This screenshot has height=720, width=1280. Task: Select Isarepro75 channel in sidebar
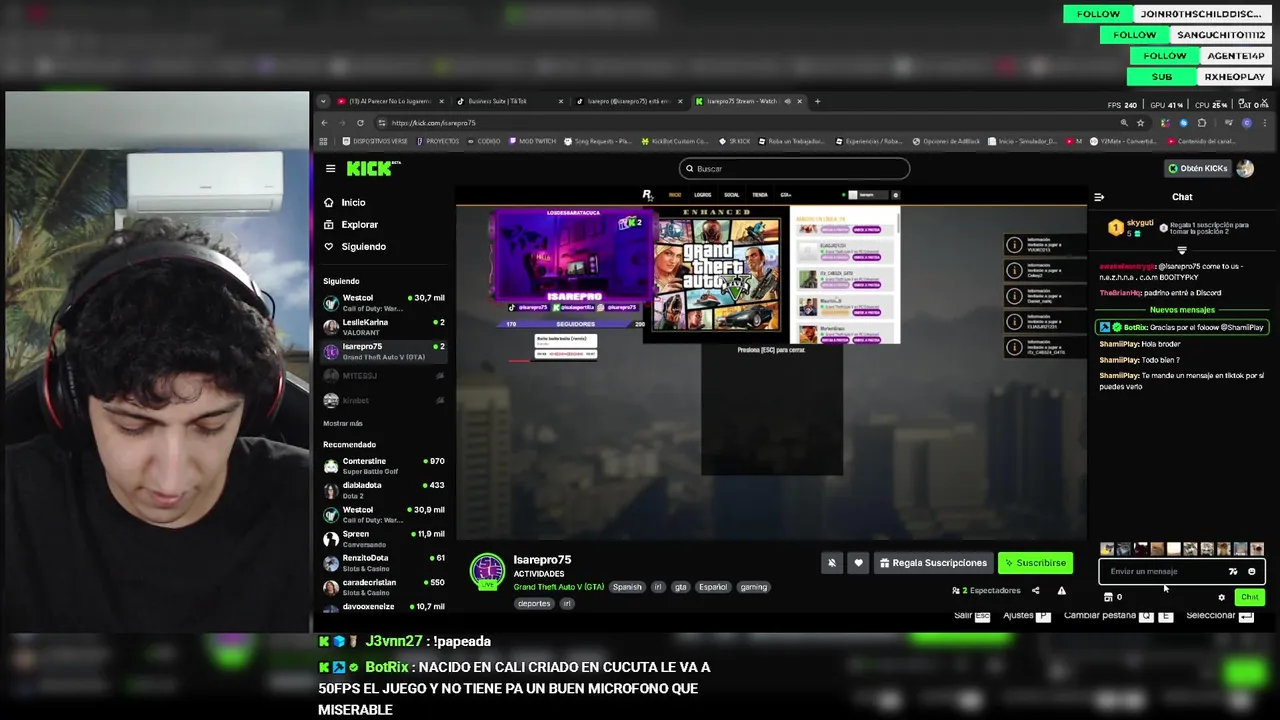[383, 351]
